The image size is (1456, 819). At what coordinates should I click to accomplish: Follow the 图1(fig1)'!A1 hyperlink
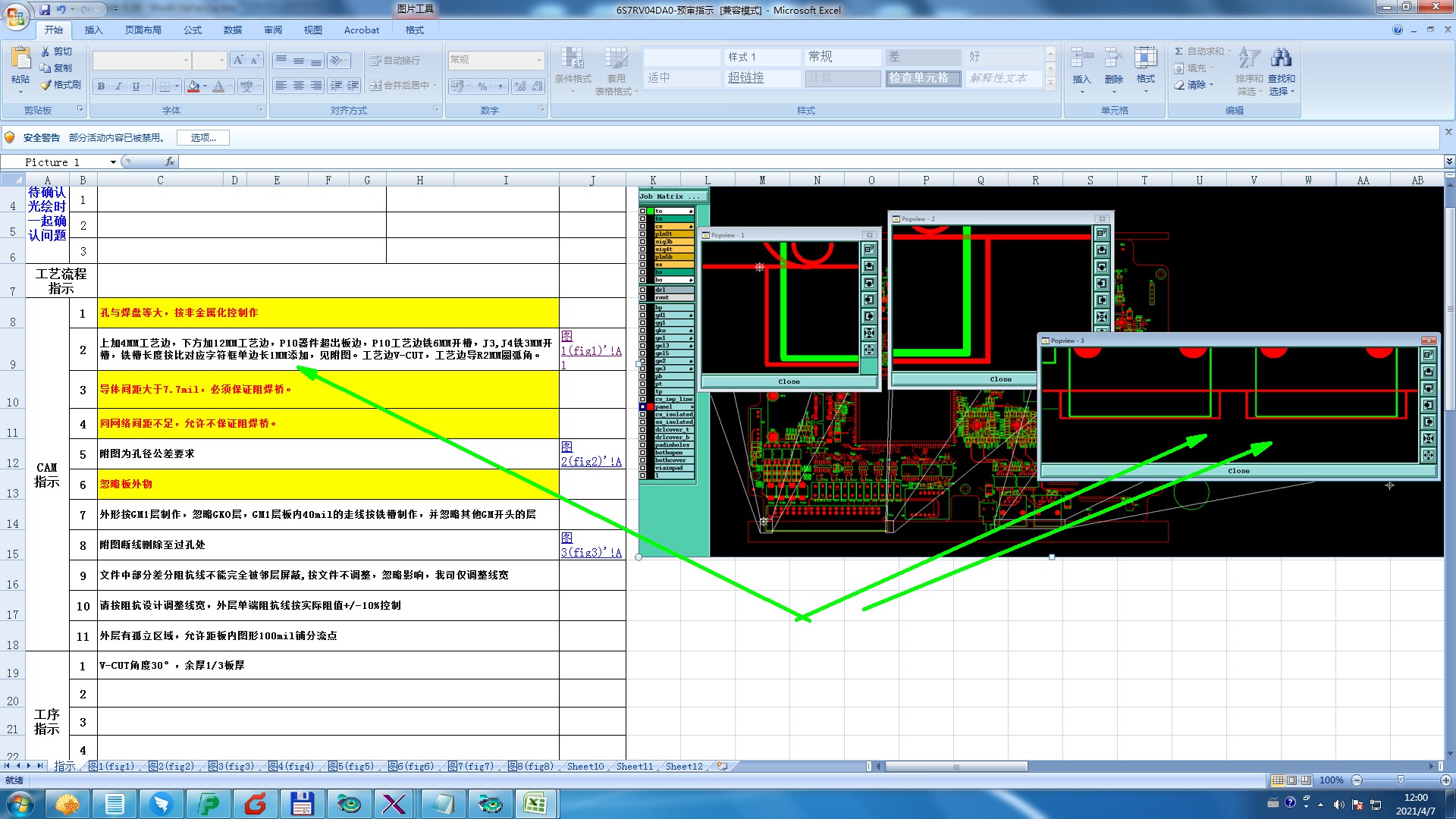click(x=591, y=350)
